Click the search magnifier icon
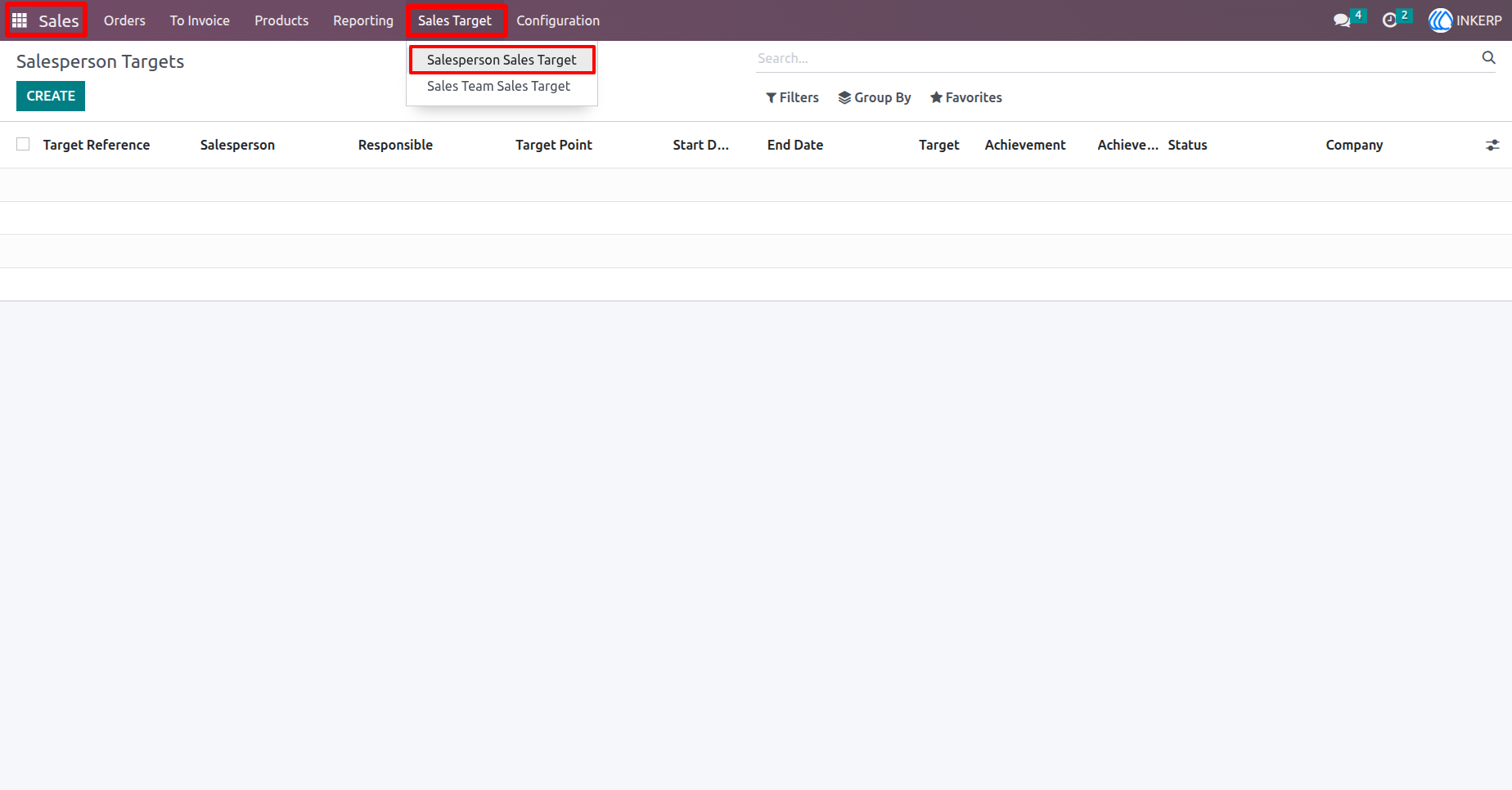This screenshot has height=790, width=1512. point(1488,57)
